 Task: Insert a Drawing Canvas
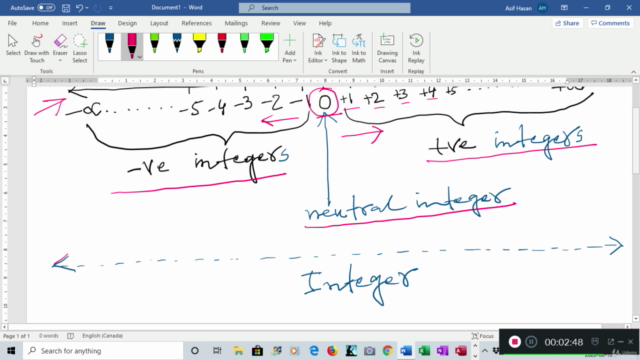387,49
